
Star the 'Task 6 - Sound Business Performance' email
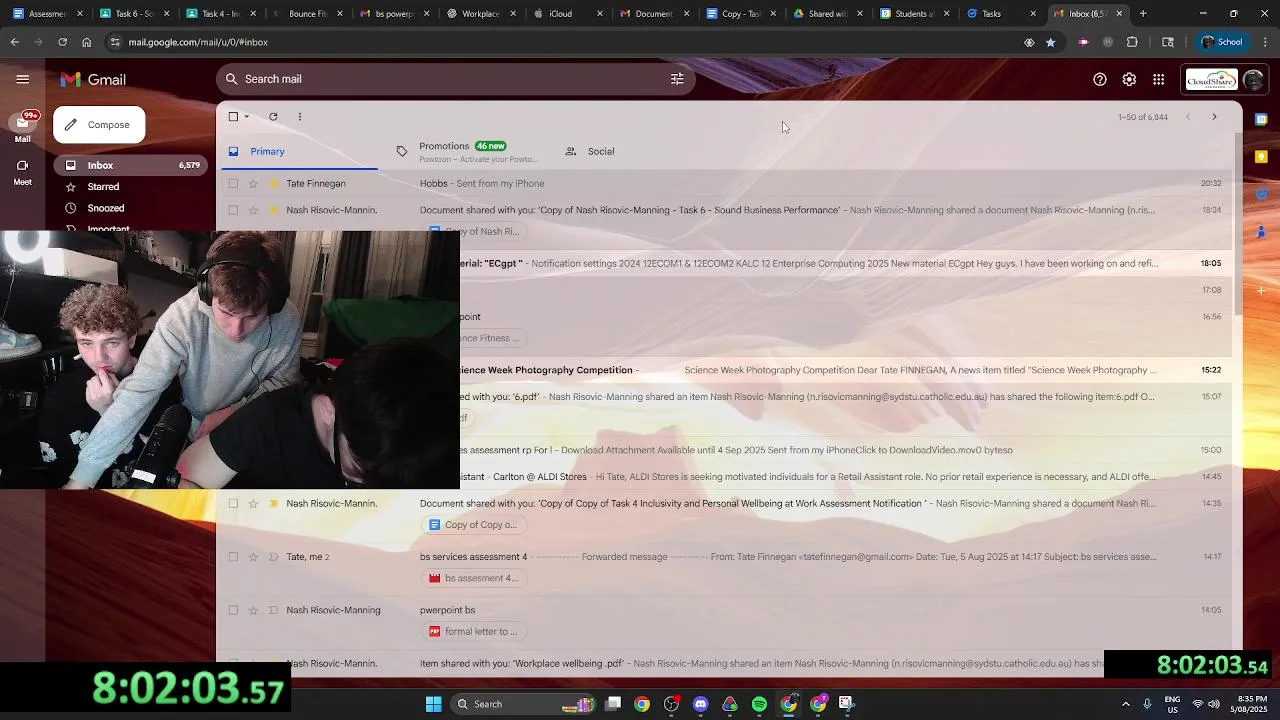tap(253, 210)
